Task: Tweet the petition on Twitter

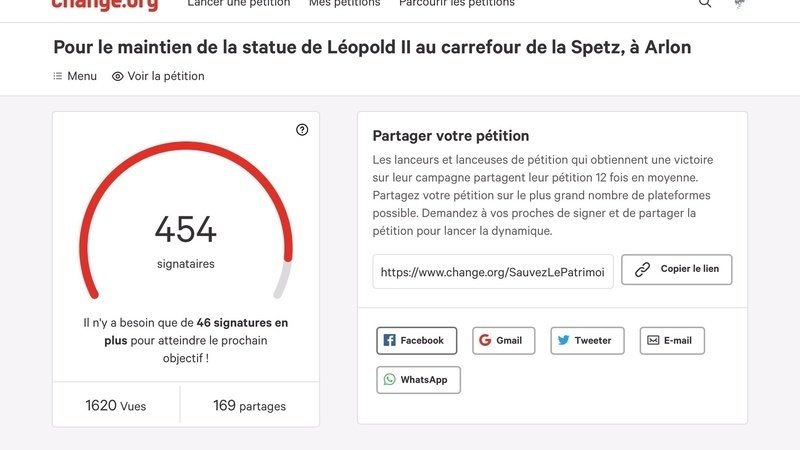Action: (x=587, y=340)
